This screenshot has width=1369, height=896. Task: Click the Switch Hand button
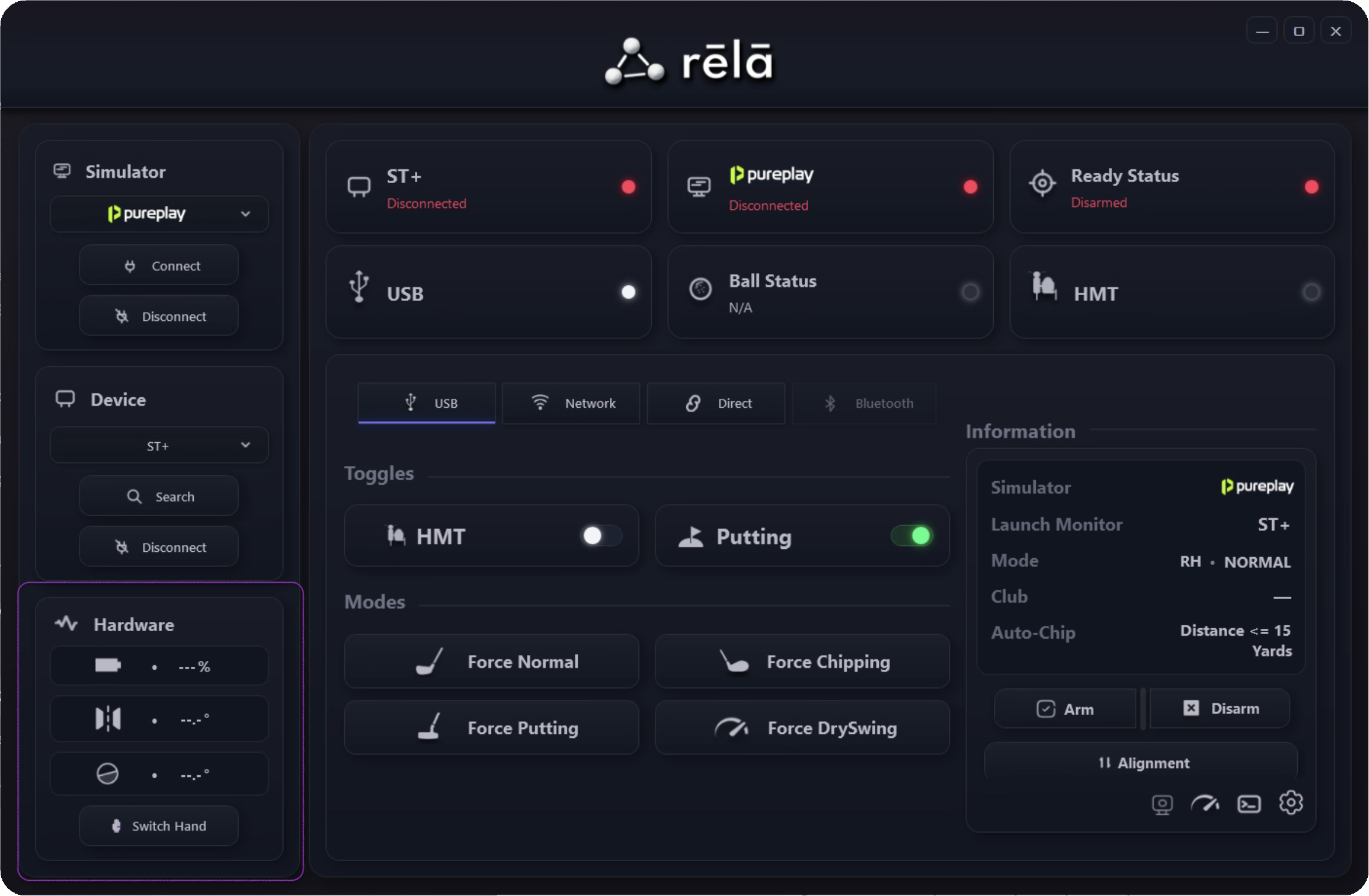tap(159, 826)
